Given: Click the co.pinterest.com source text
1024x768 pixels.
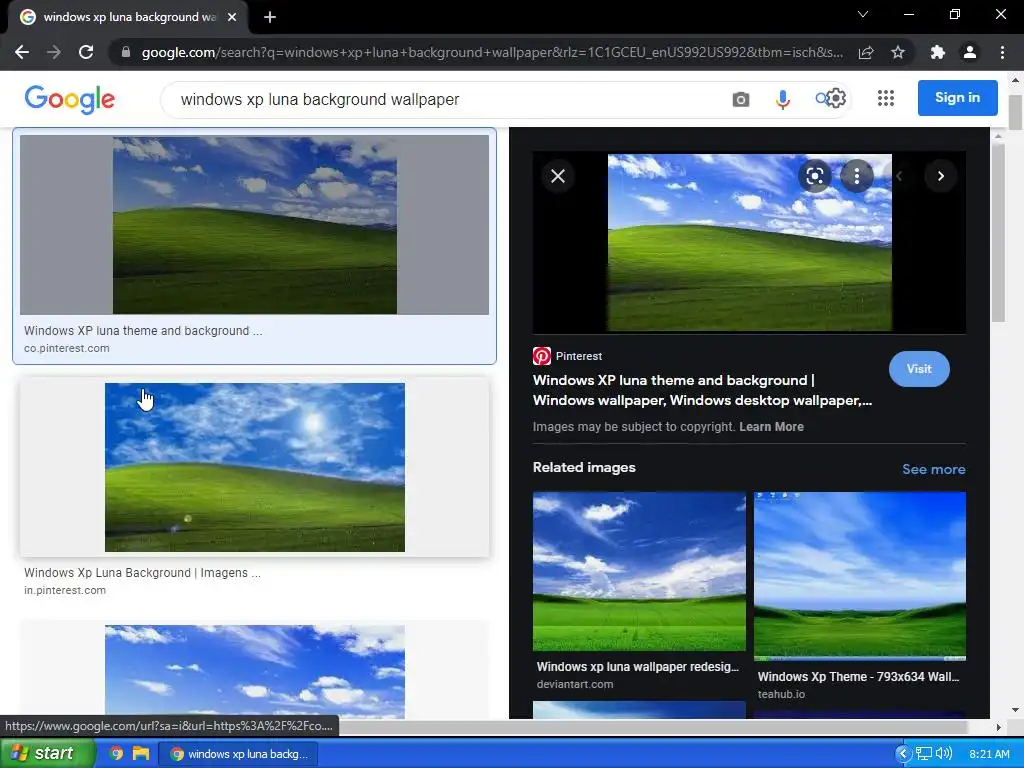Looking at the screenshot, I should click(67, 348).
